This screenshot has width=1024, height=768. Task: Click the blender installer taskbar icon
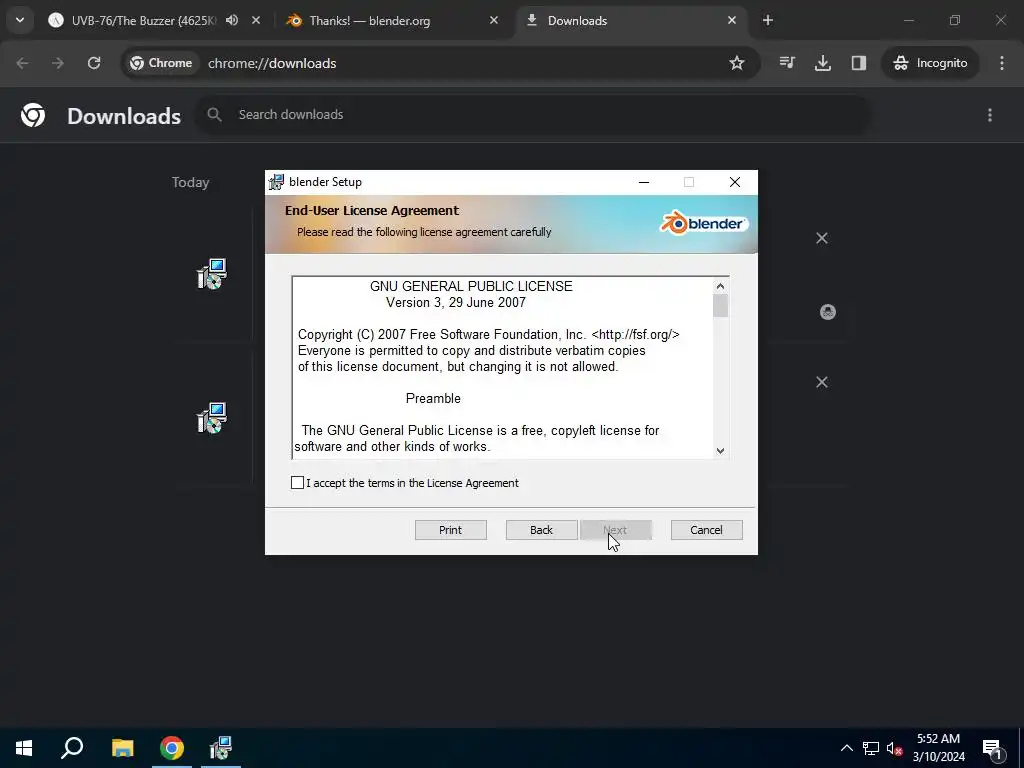[221, 748]
